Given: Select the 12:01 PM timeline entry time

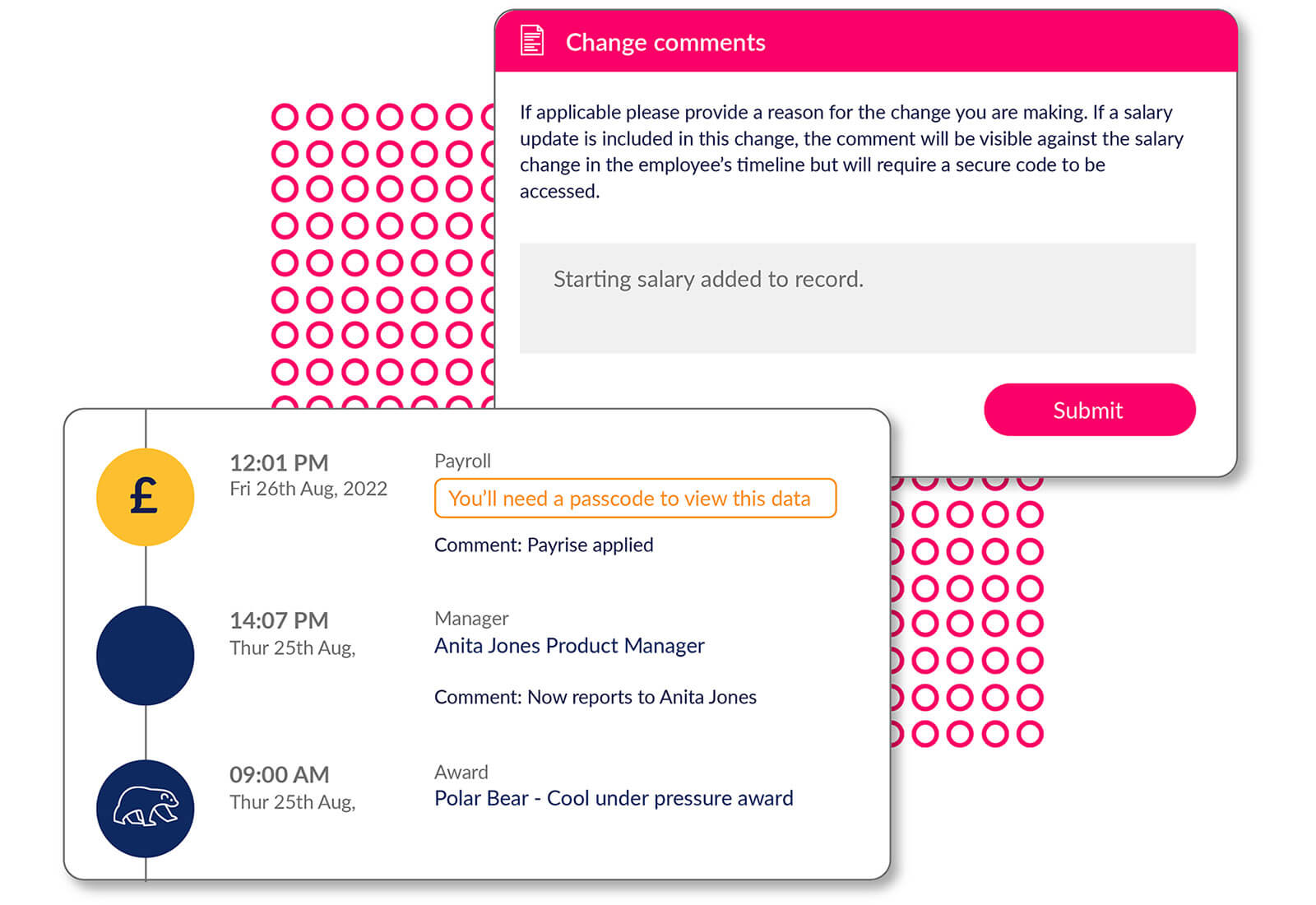Looking at the screenshot, I should tap(279, 462).
